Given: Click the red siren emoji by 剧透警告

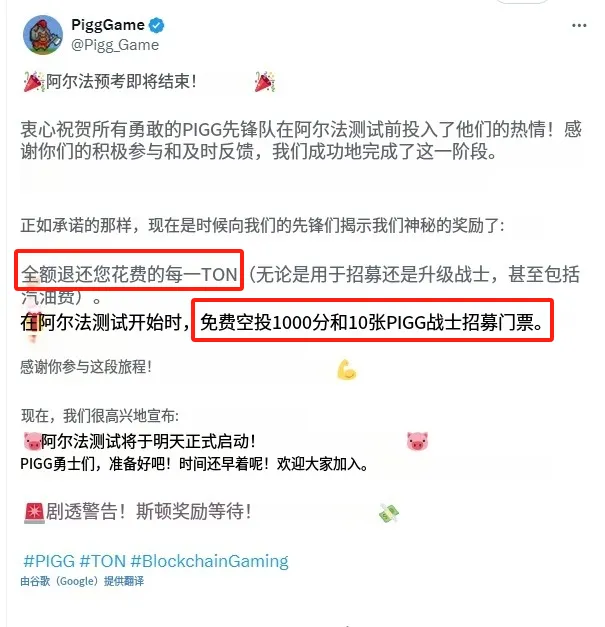Looking at the screenshot, I should coord(34,513).
